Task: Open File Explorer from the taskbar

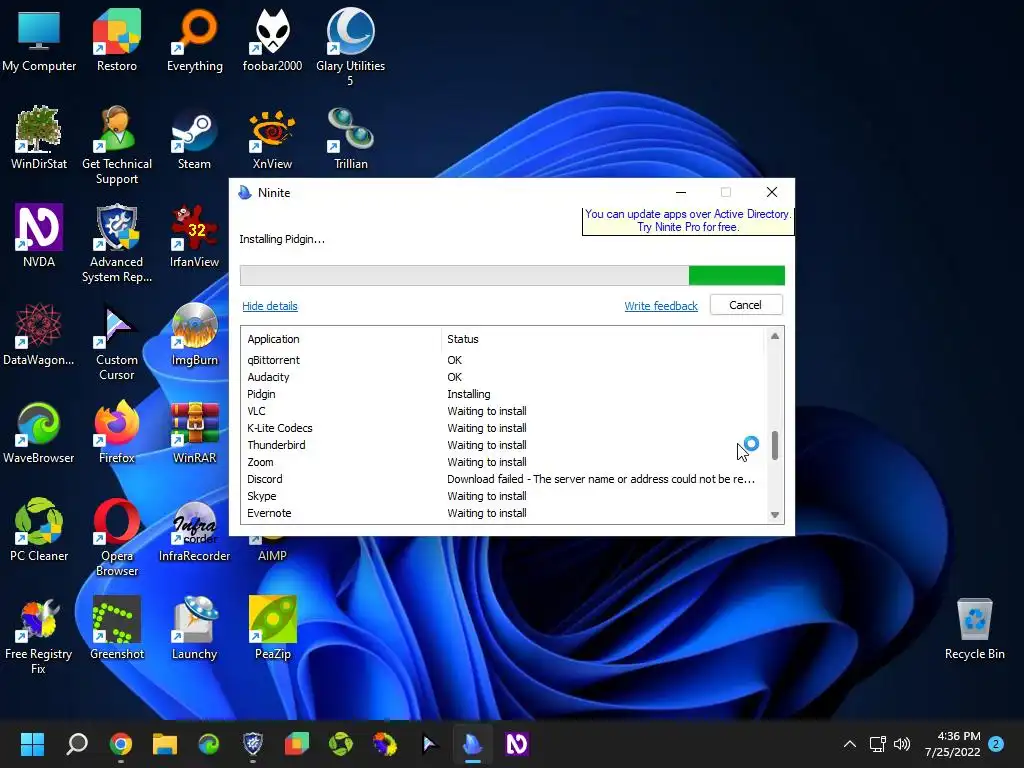Action: [165, 744]
